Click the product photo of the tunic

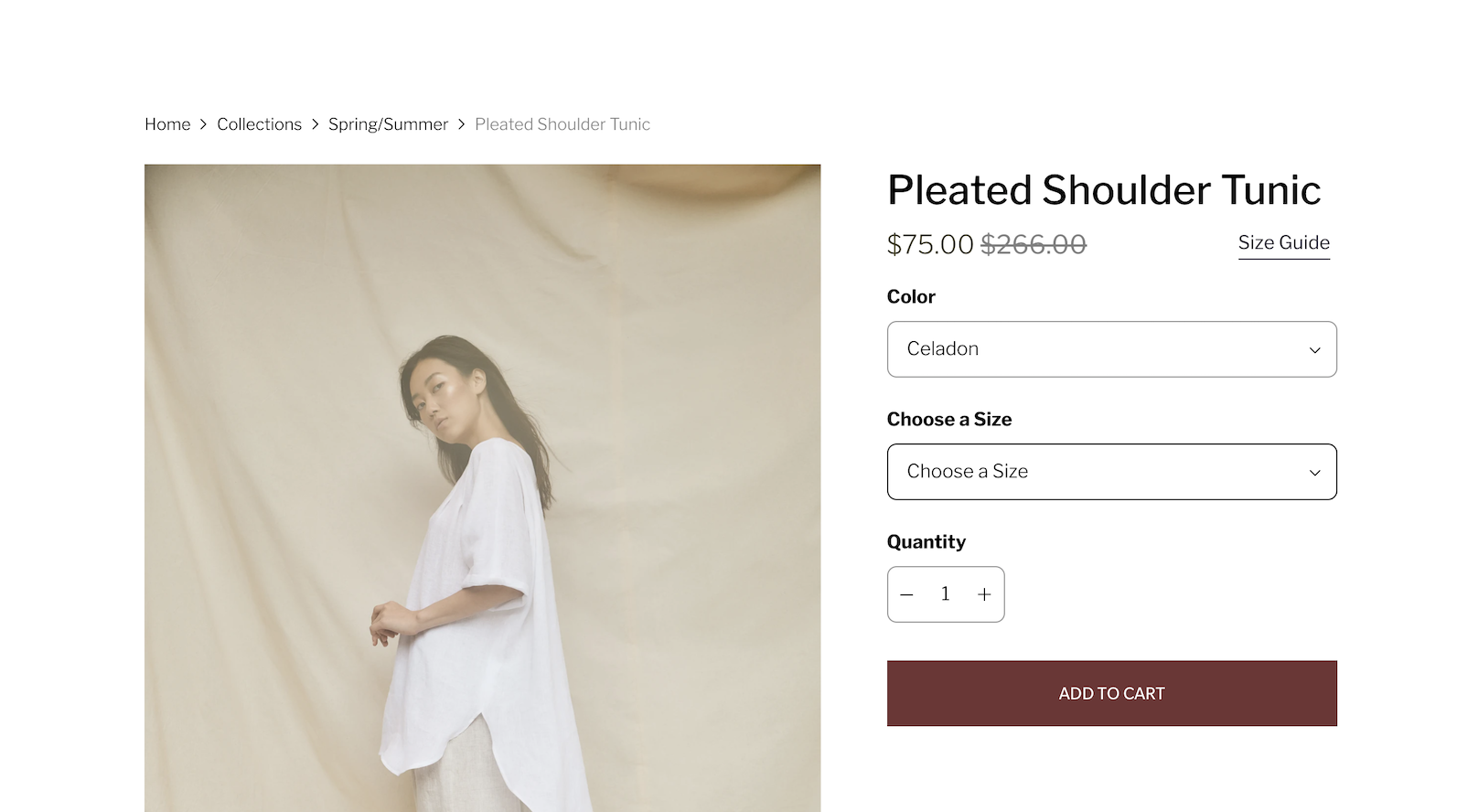pyautogui.click(x=482, y=485)
